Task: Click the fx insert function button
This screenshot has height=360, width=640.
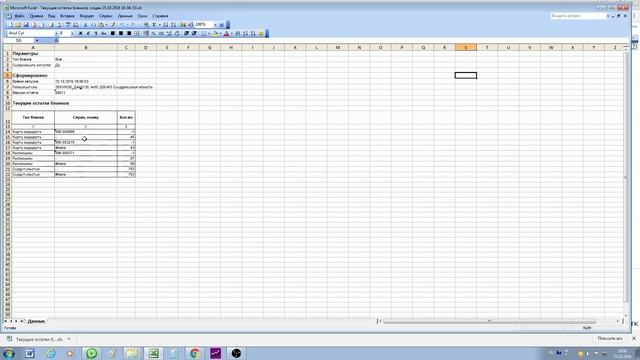Action: click(x=57, y=40)
